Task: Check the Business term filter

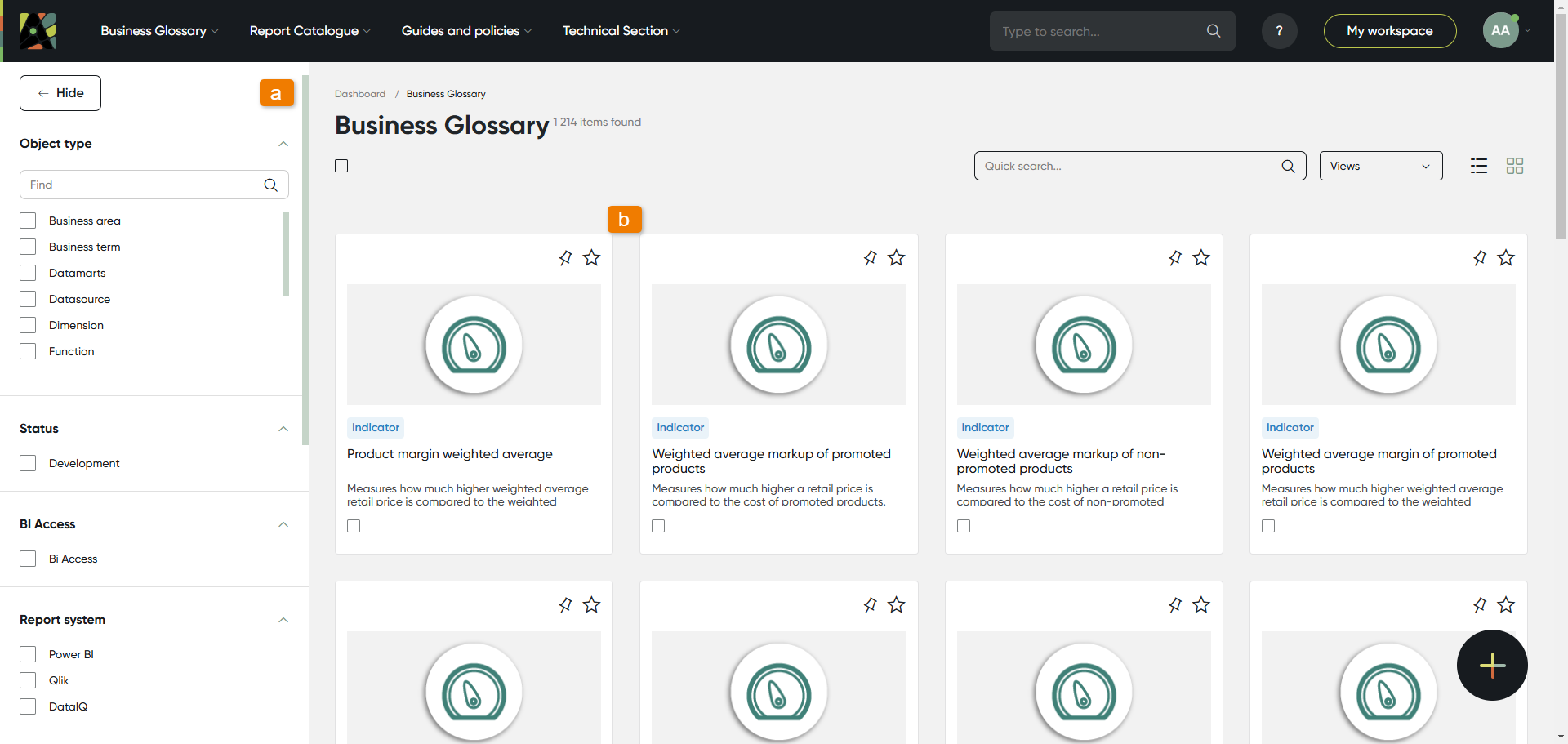Action: (x=29, y=247)
